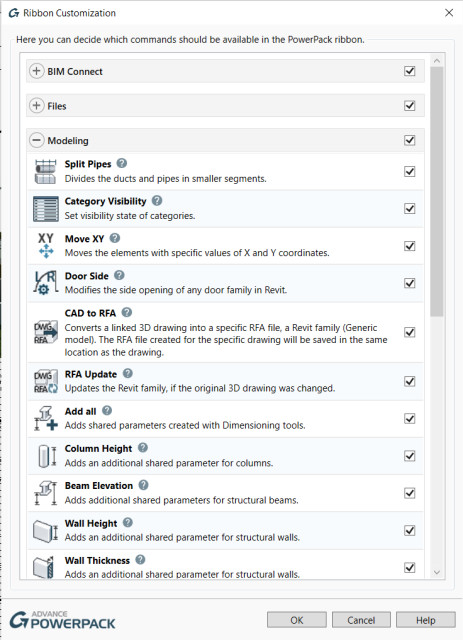Click the Column Height icon
The image size is (463, 640).
pos(46,456)
